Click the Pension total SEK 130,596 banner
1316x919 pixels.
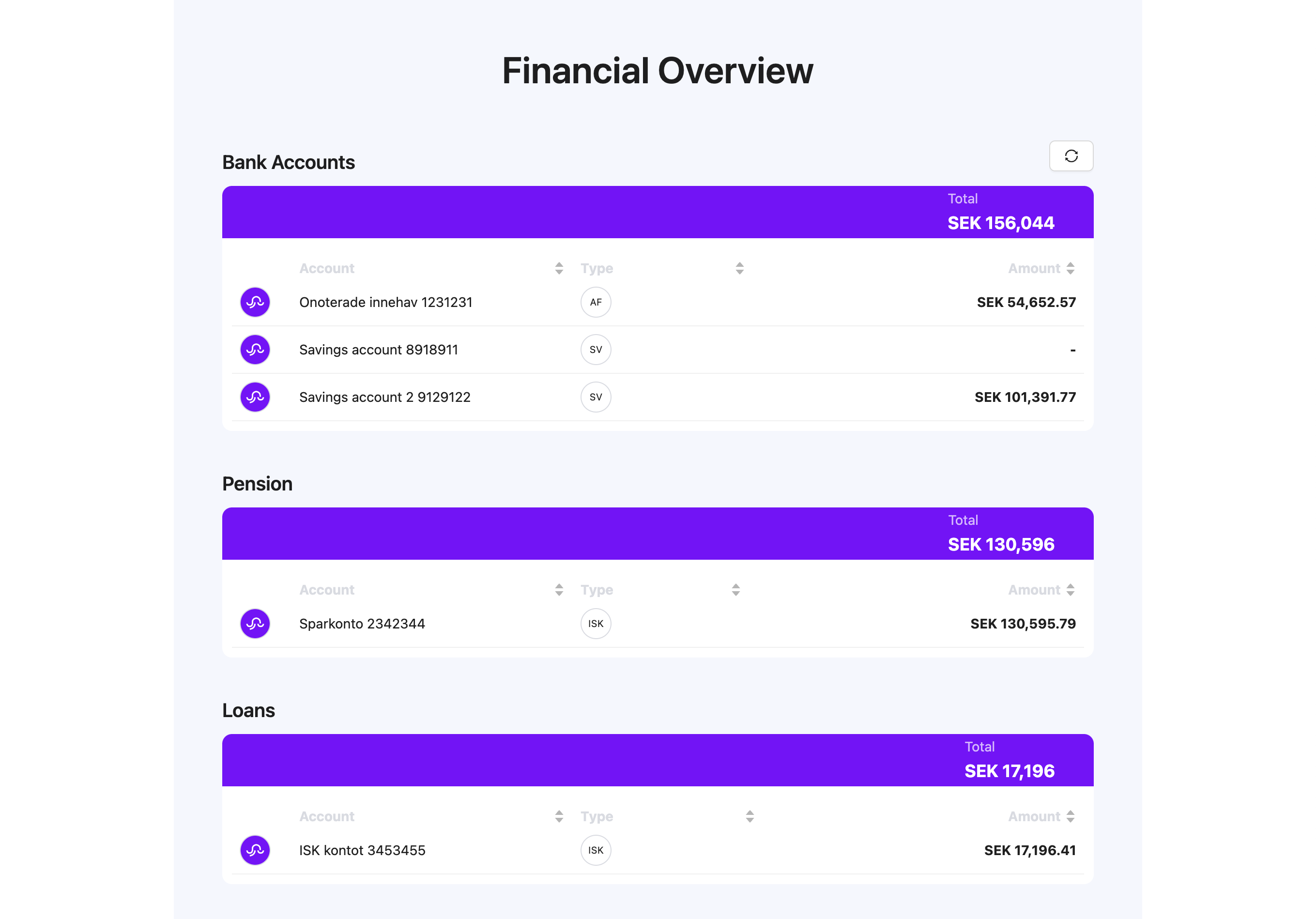coord(658,533)
